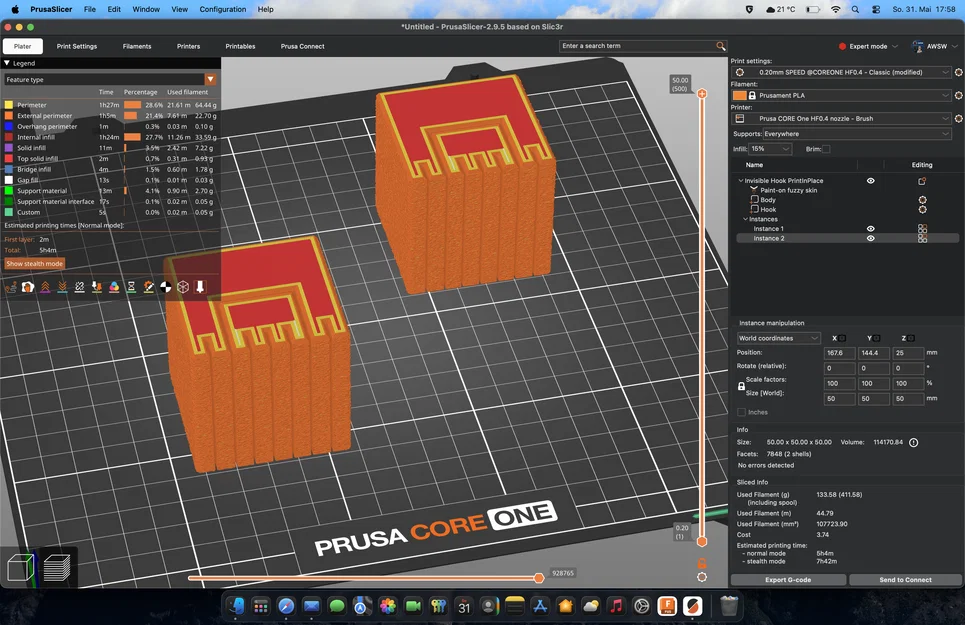965x625 pixels.
Task: Toggle Tool changes icon in legend toolbar
Action: (x=97, y=287)
